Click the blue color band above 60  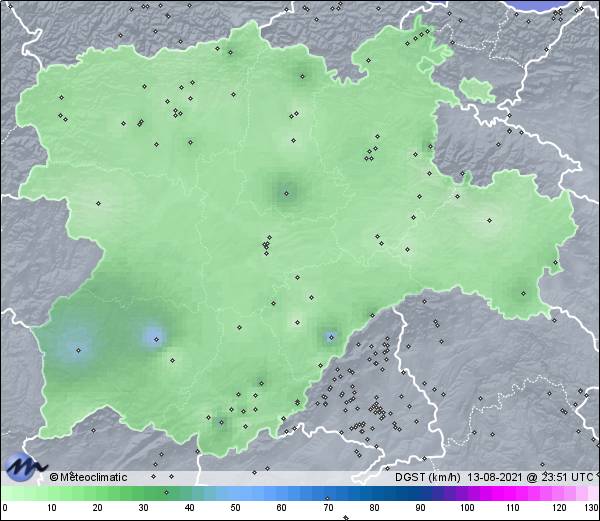[282, 493]
